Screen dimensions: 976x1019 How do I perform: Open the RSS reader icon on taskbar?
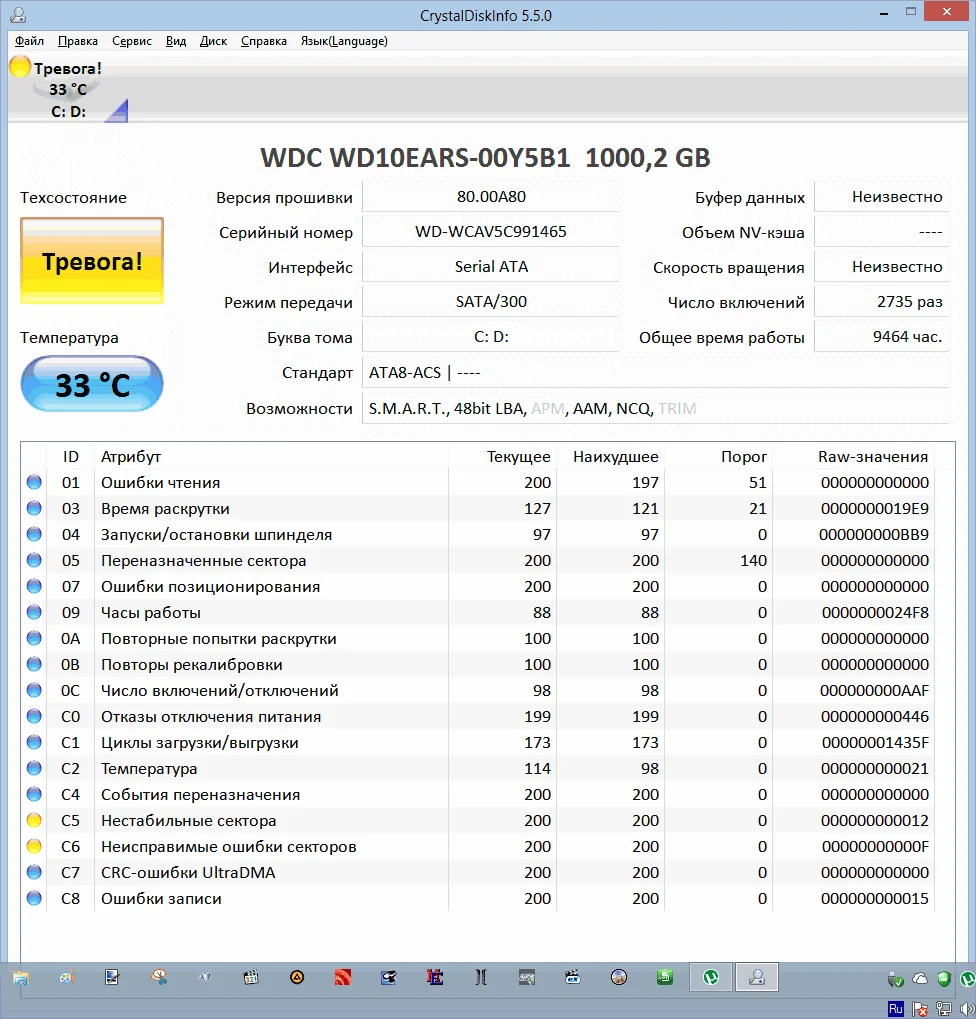click(x=343, y=977)
